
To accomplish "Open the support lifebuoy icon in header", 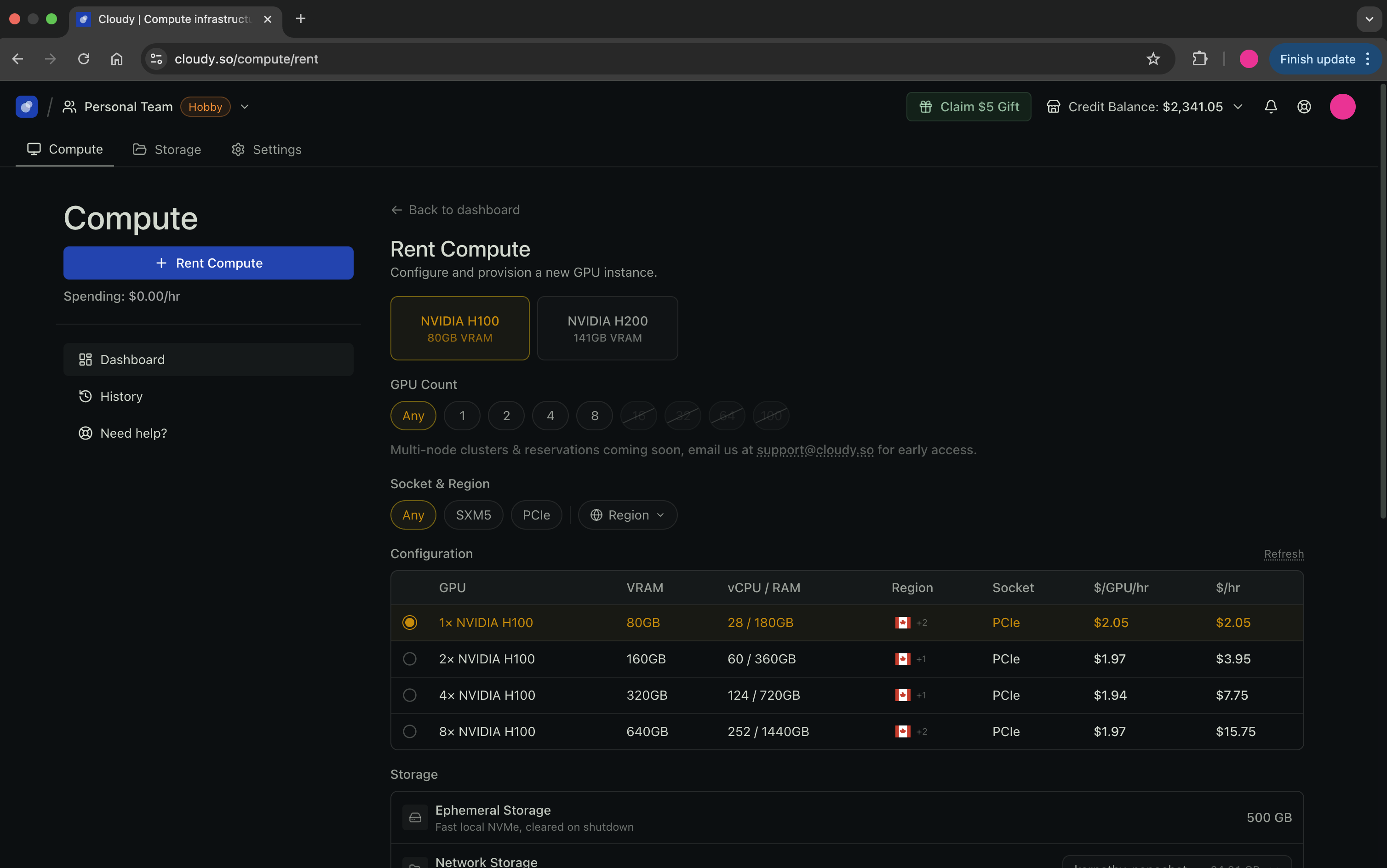I will [1304, 107].
